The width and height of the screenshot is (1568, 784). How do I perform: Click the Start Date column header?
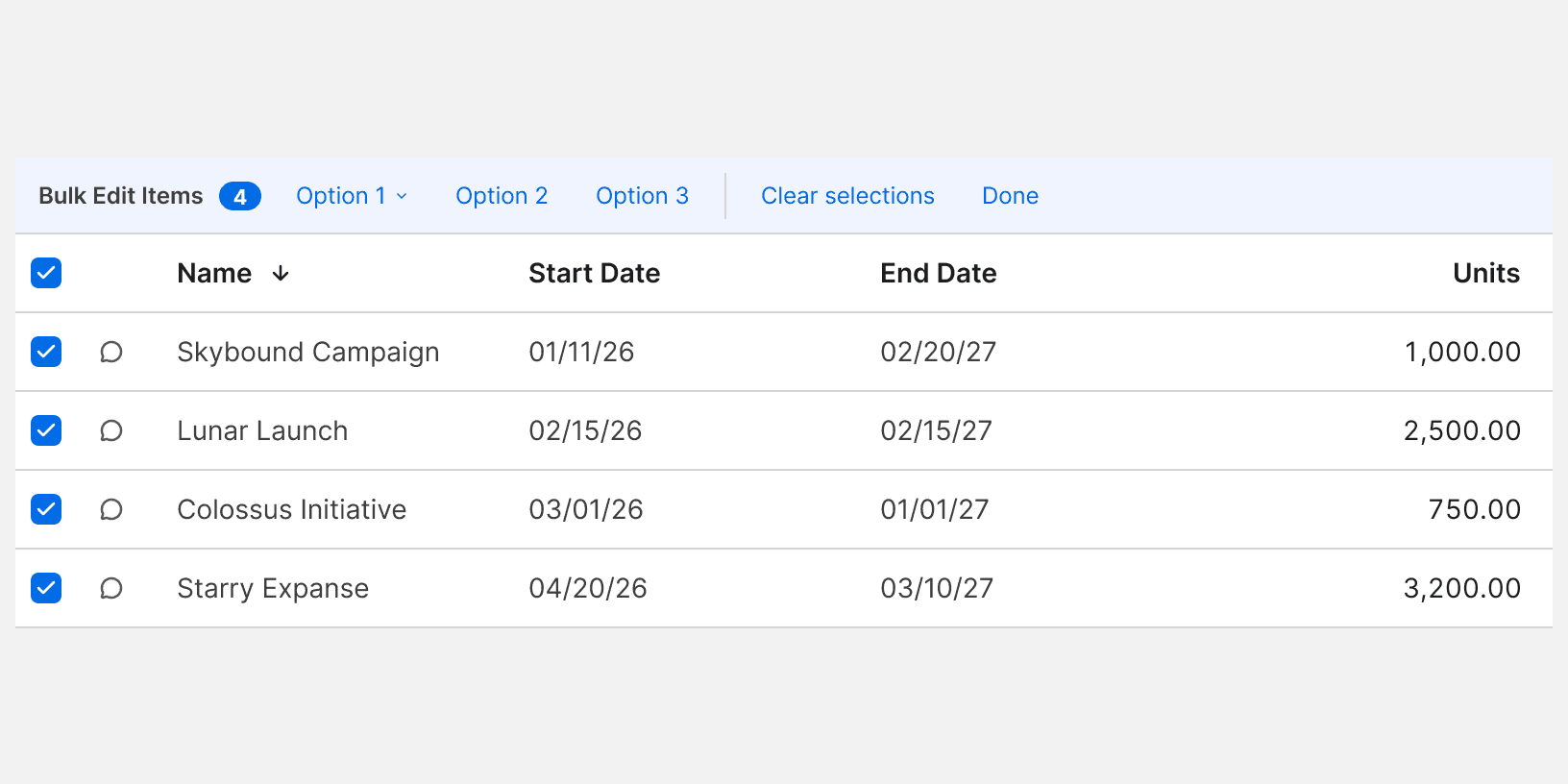594,274
